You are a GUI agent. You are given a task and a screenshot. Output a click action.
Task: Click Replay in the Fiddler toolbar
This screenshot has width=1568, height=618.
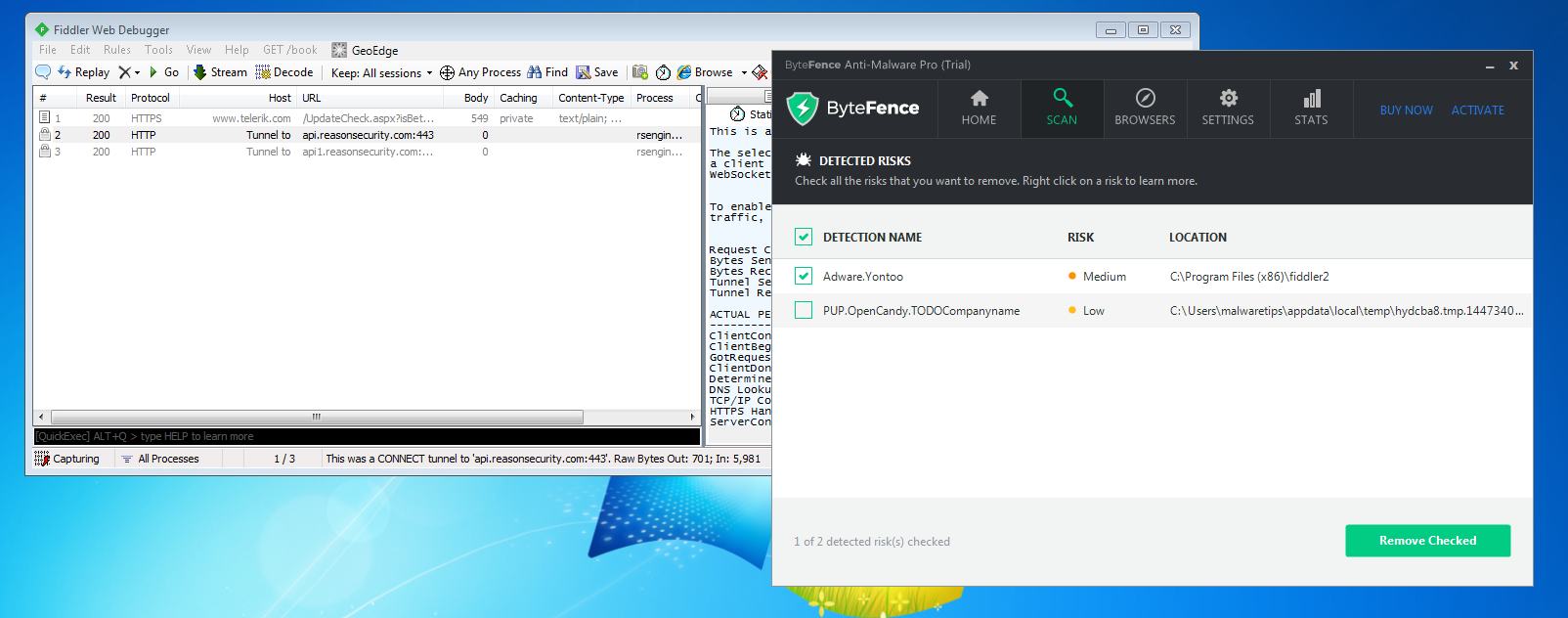[83, 72]
